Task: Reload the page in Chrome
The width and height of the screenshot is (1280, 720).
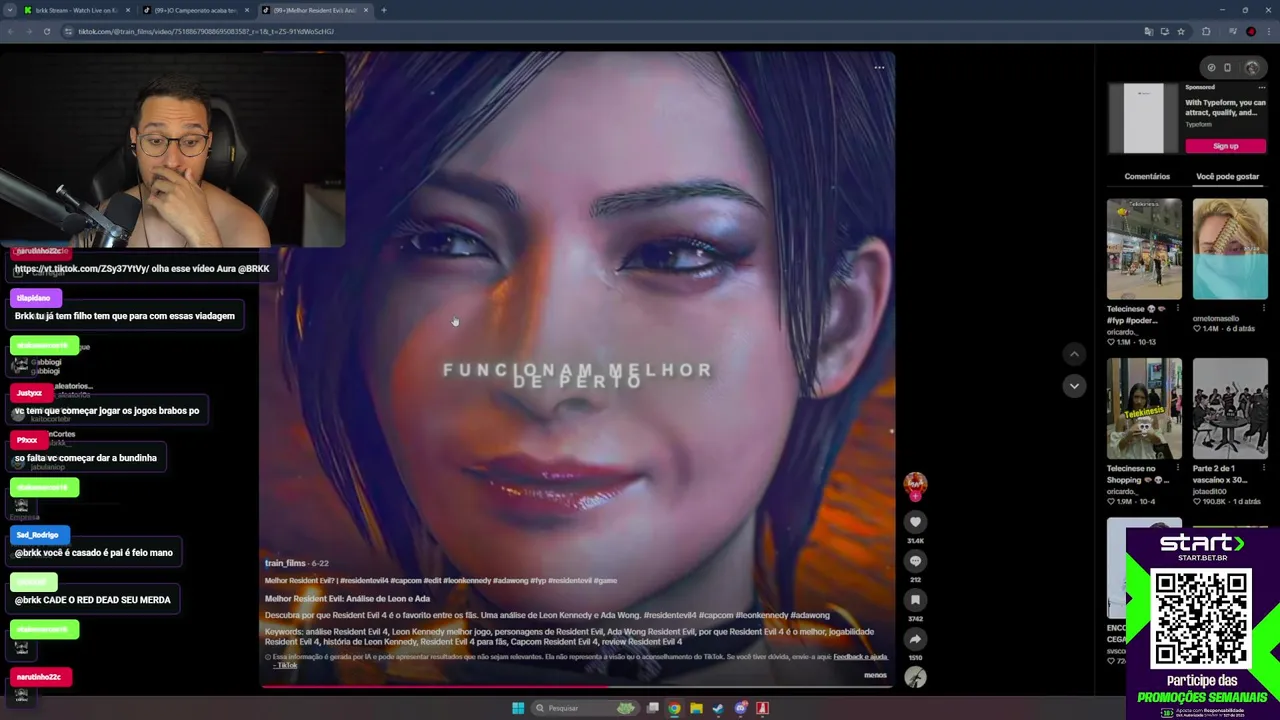Action: (46, 31)
